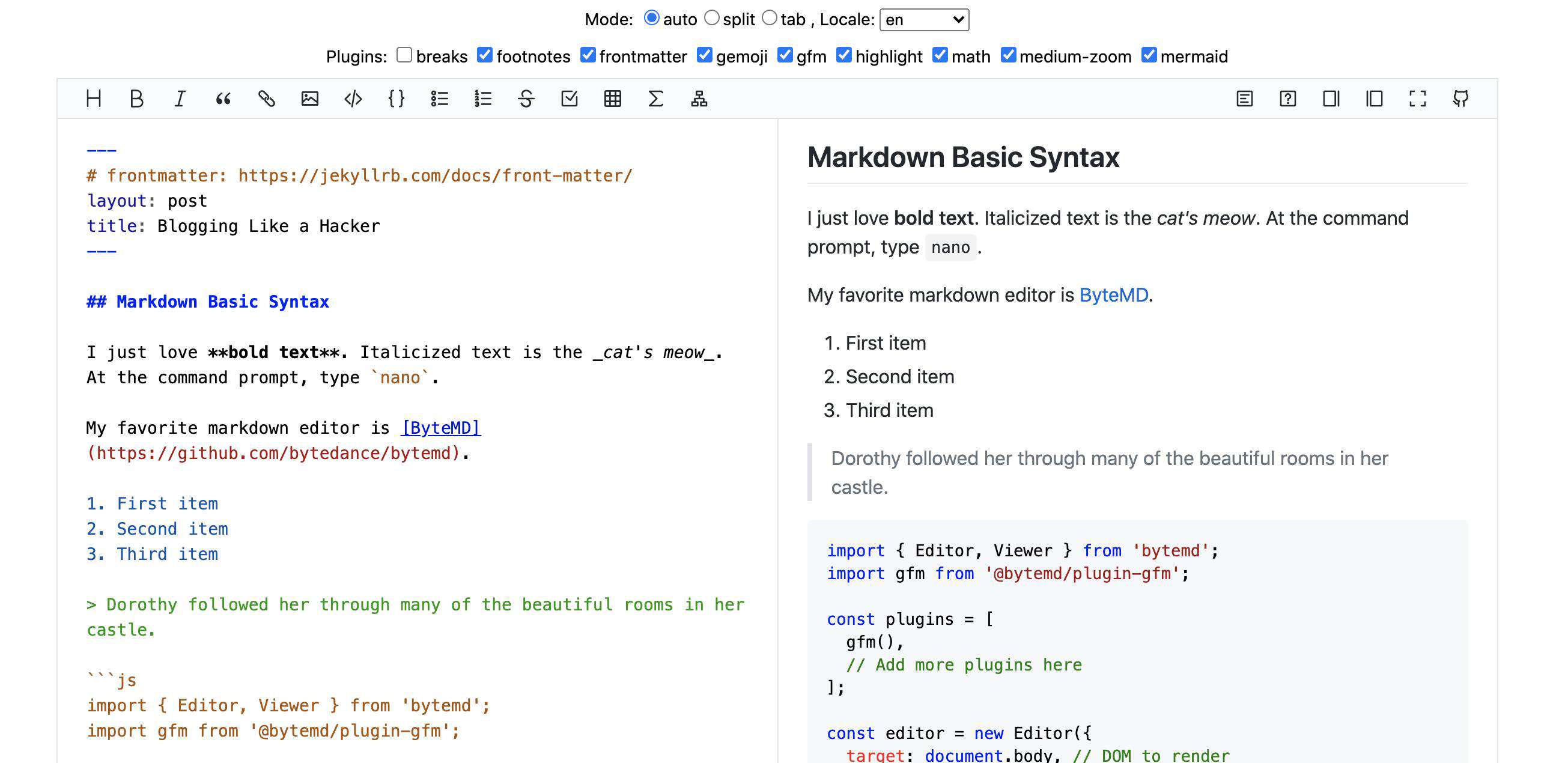Viewport: 1568px width, 763px height.
Task: Switch to preview-only view from the toolbar
Action: click(1375, 99)
